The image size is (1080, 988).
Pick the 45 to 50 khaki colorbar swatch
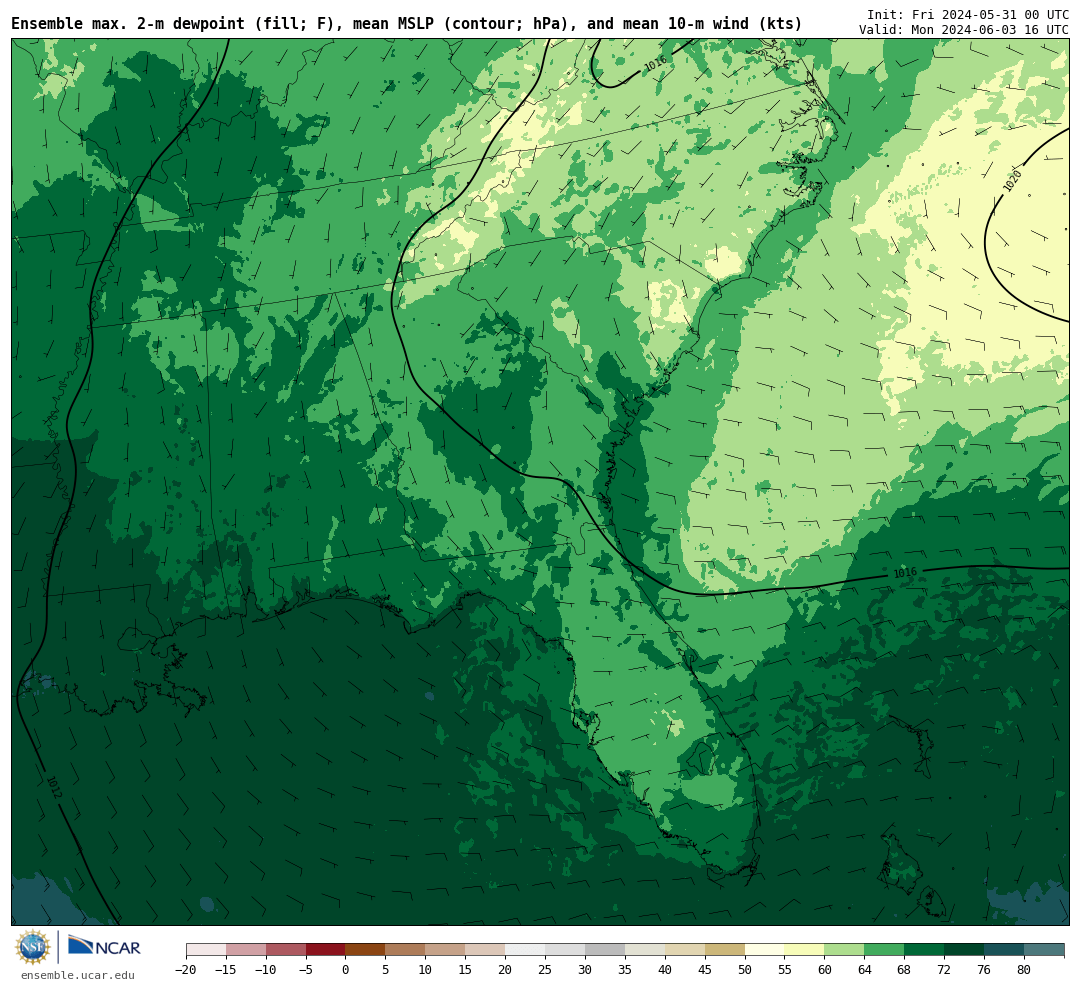(725, 950)
